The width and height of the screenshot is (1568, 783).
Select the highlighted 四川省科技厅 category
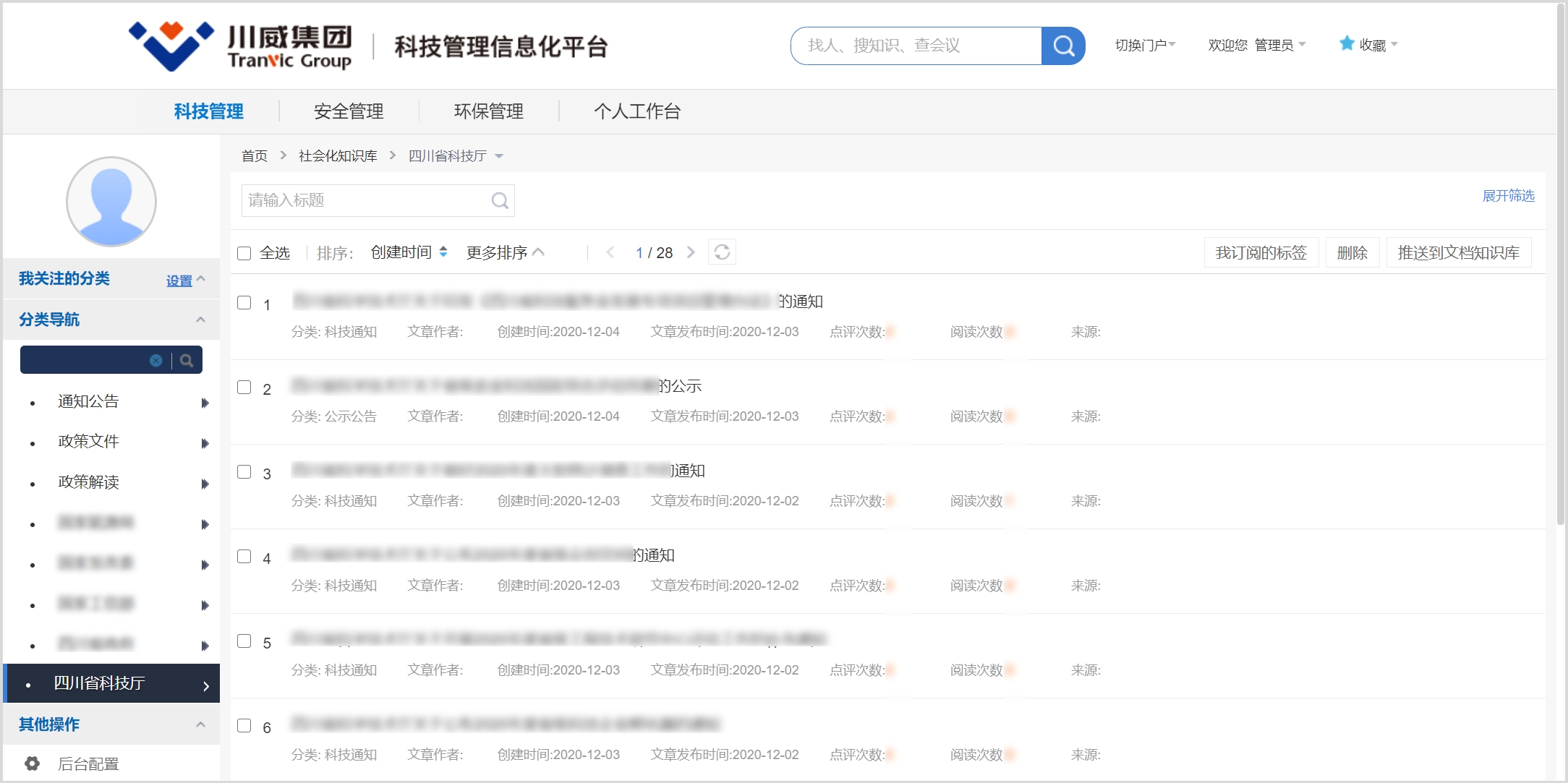point(111,683)
